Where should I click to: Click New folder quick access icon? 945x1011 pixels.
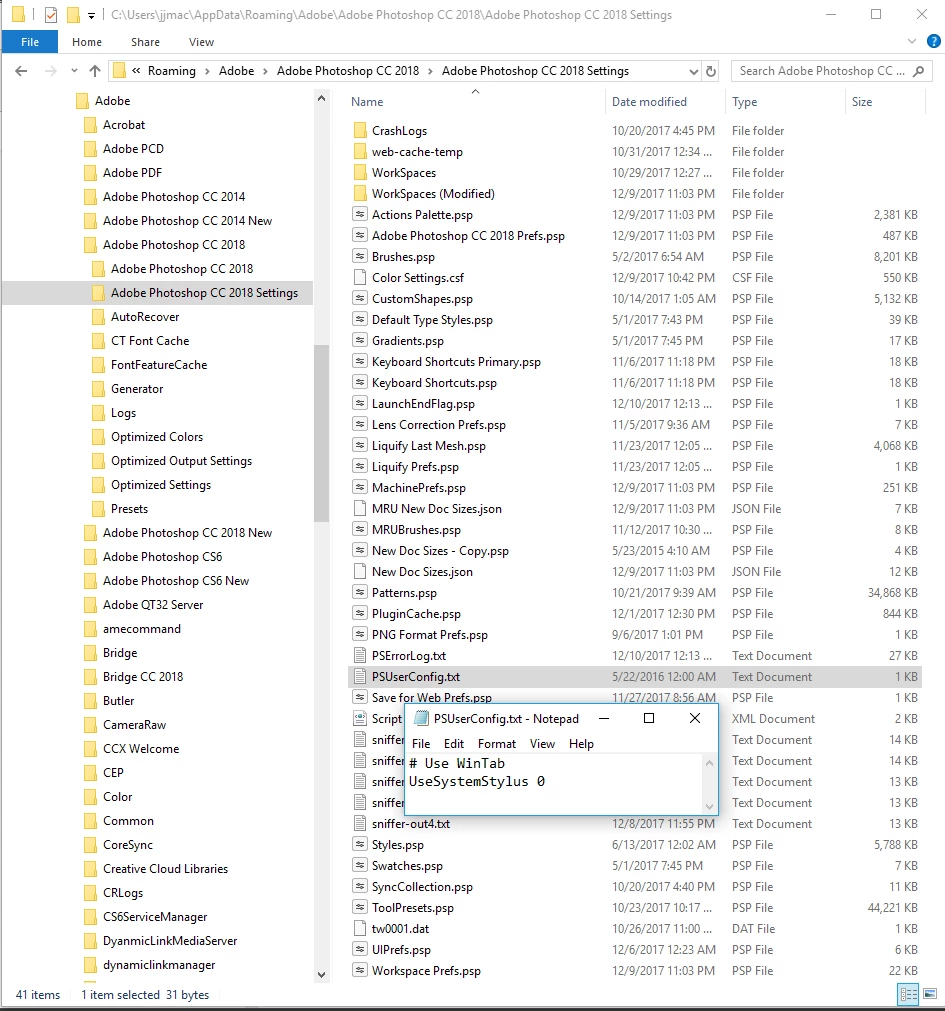pyautogui.click(x=73, y=14)
